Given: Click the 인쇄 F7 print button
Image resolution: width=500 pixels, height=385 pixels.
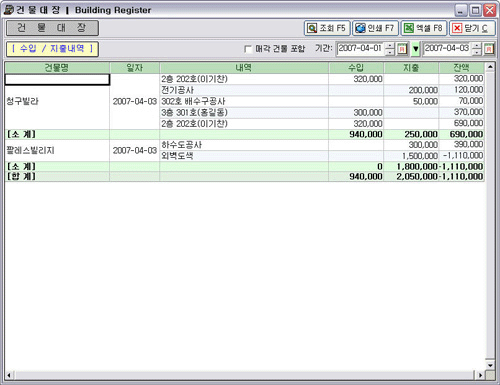Looking at the screenshot, I should [x=375, y=28].
